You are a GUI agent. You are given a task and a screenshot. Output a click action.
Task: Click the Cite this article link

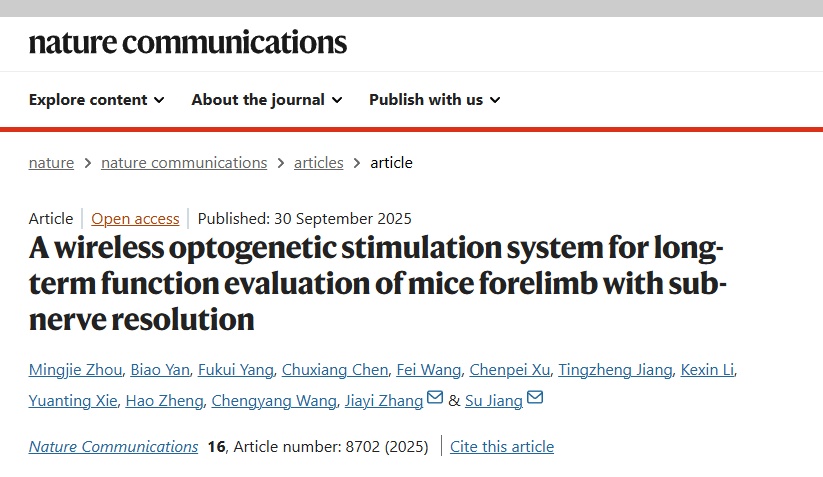click(502, 447)
